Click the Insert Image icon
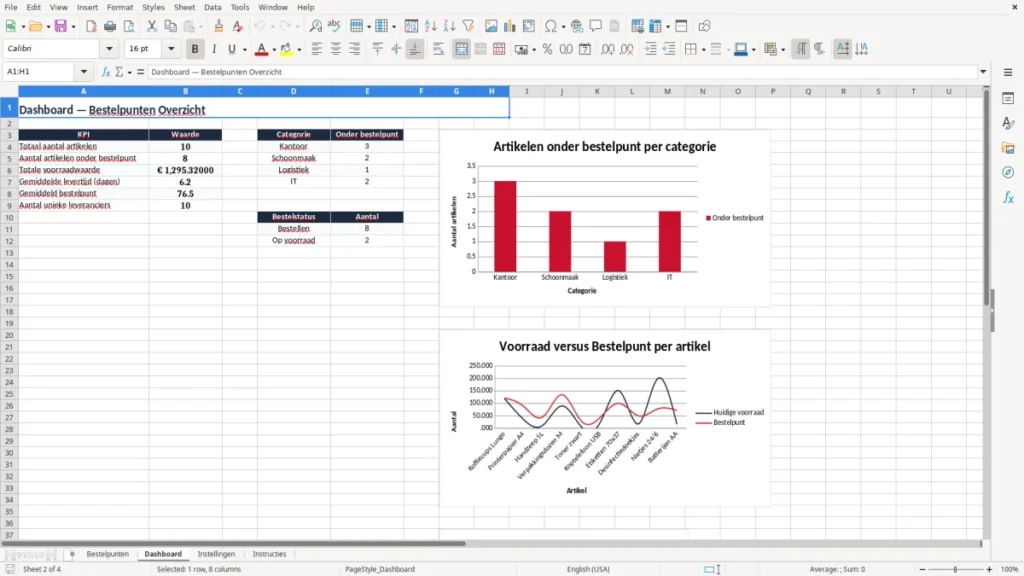Screen dimensions: 1024x576 point(491,26)
